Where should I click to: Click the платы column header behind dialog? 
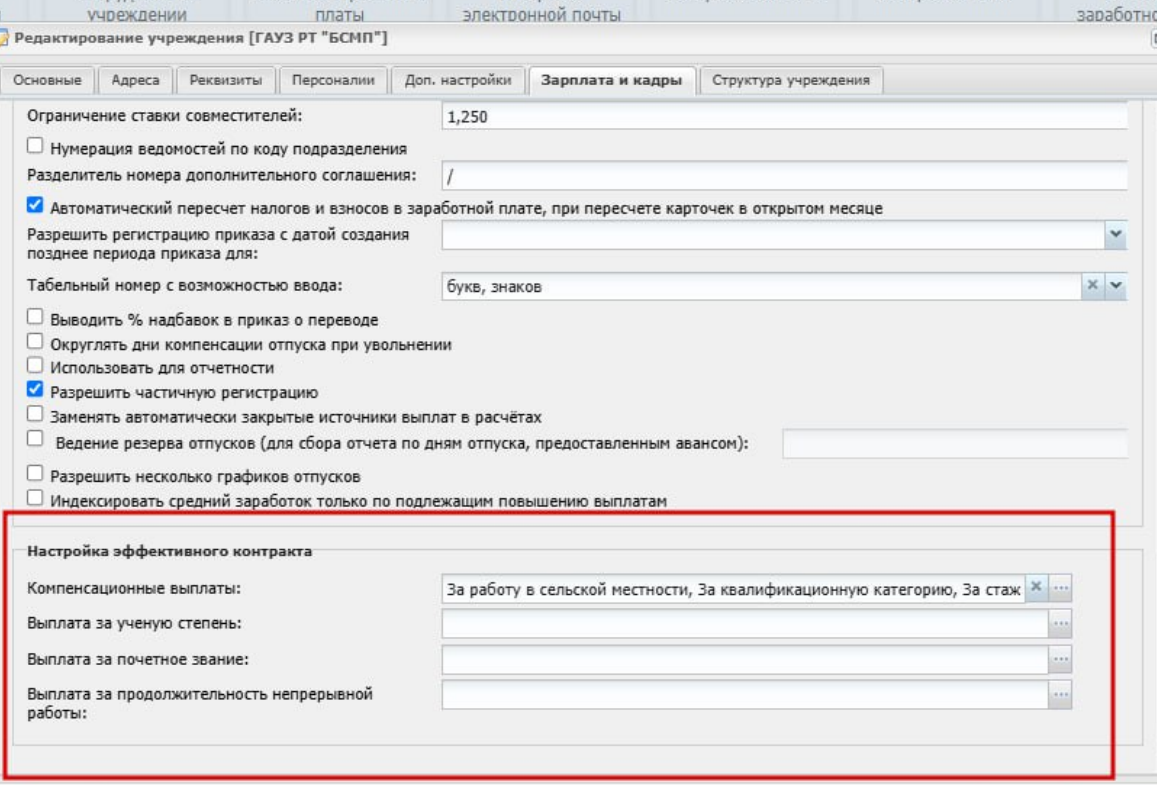pos(339,15)
